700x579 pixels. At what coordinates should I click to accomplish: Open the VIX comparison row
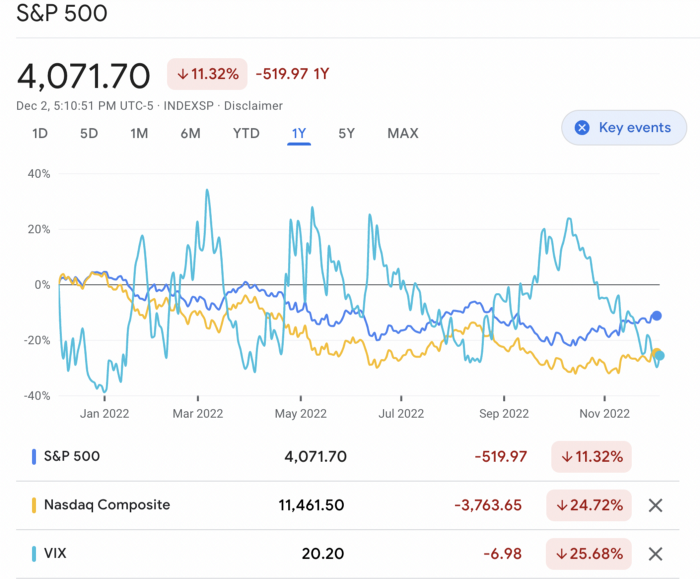tap(347, 554)
